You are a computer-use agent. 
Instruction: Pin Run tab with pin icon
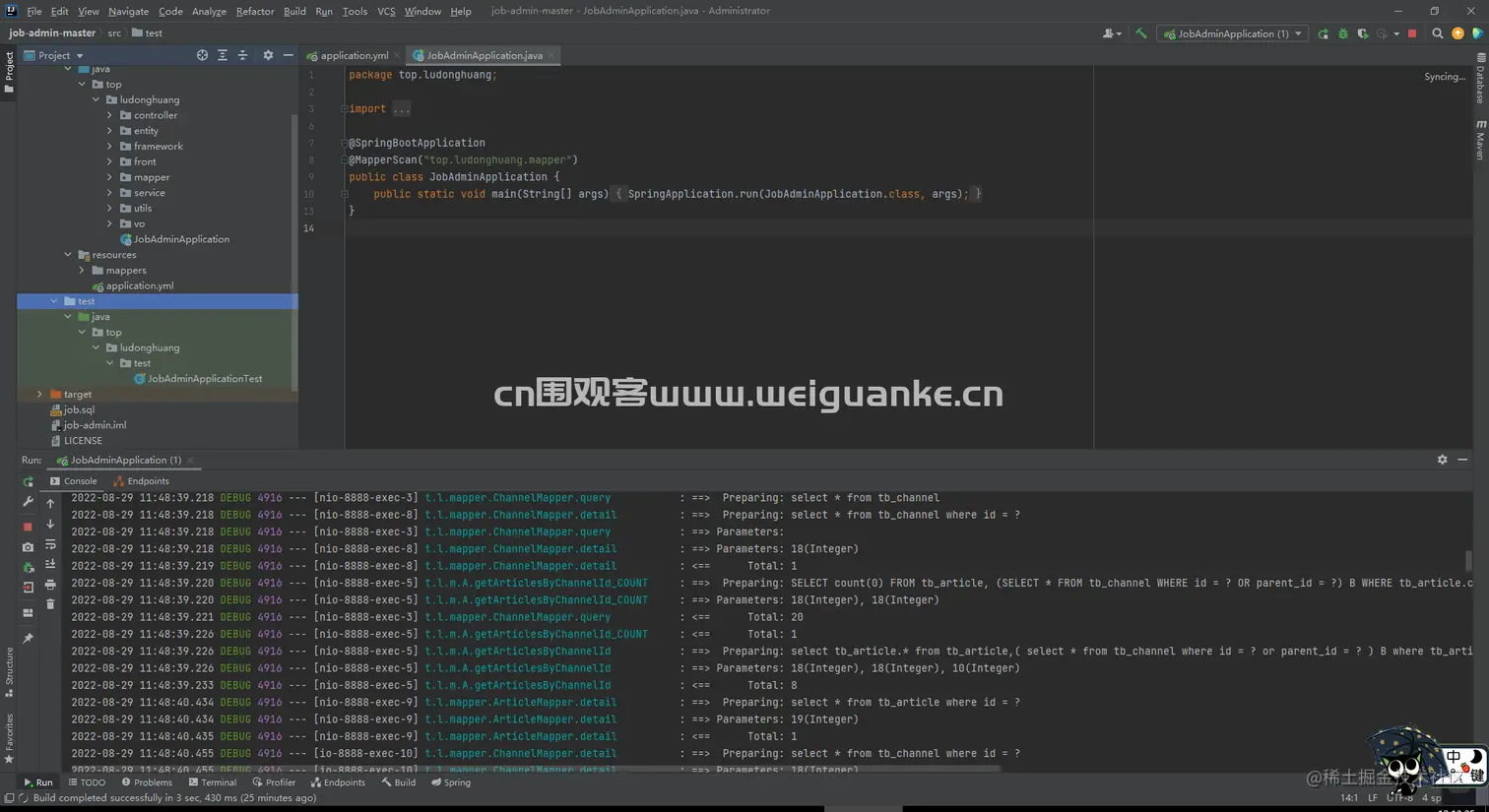click(29, 639)
